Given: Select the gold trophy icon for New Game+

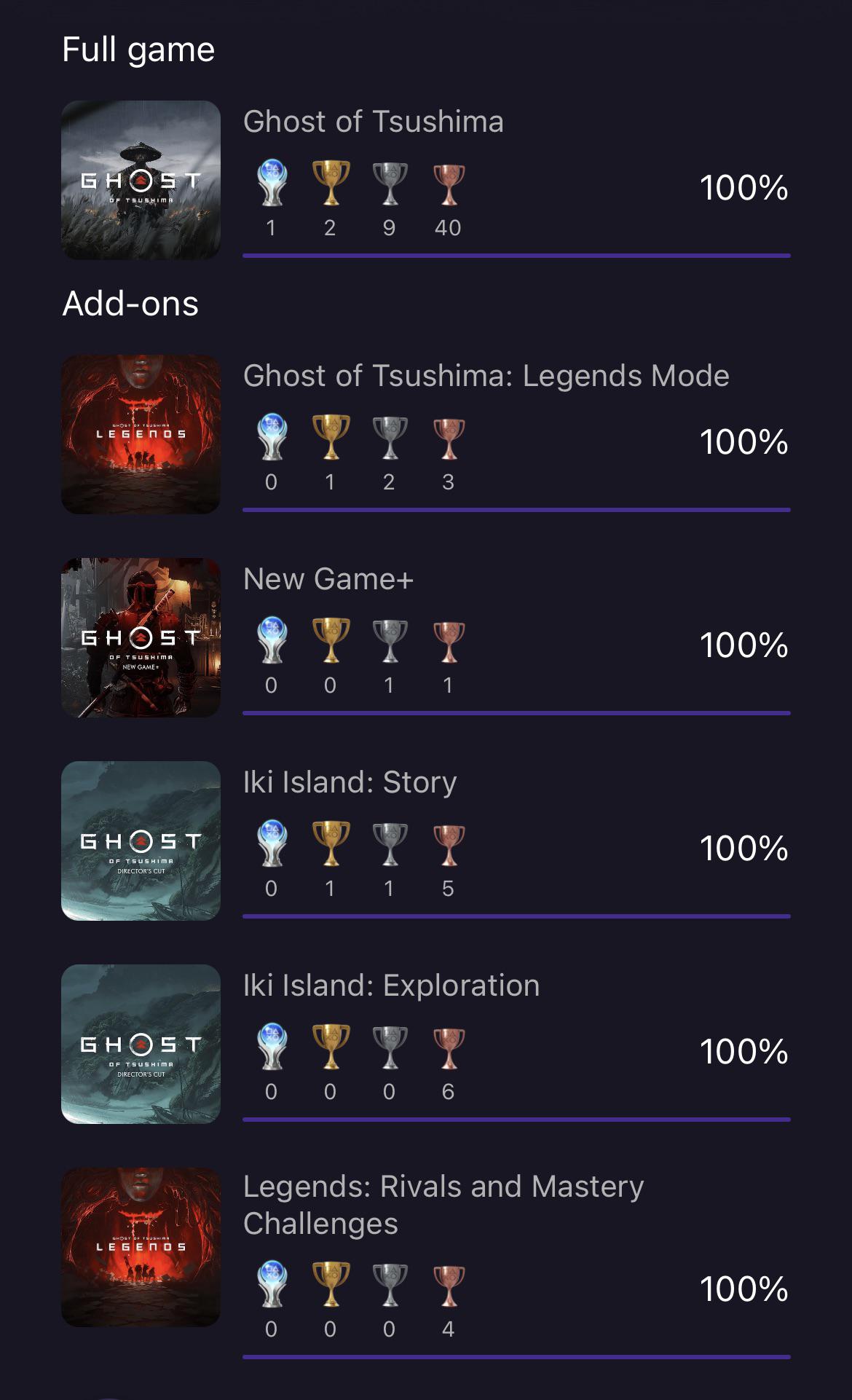Looking at the screenshot, I should pyautogui.click(x=330, y=639).
